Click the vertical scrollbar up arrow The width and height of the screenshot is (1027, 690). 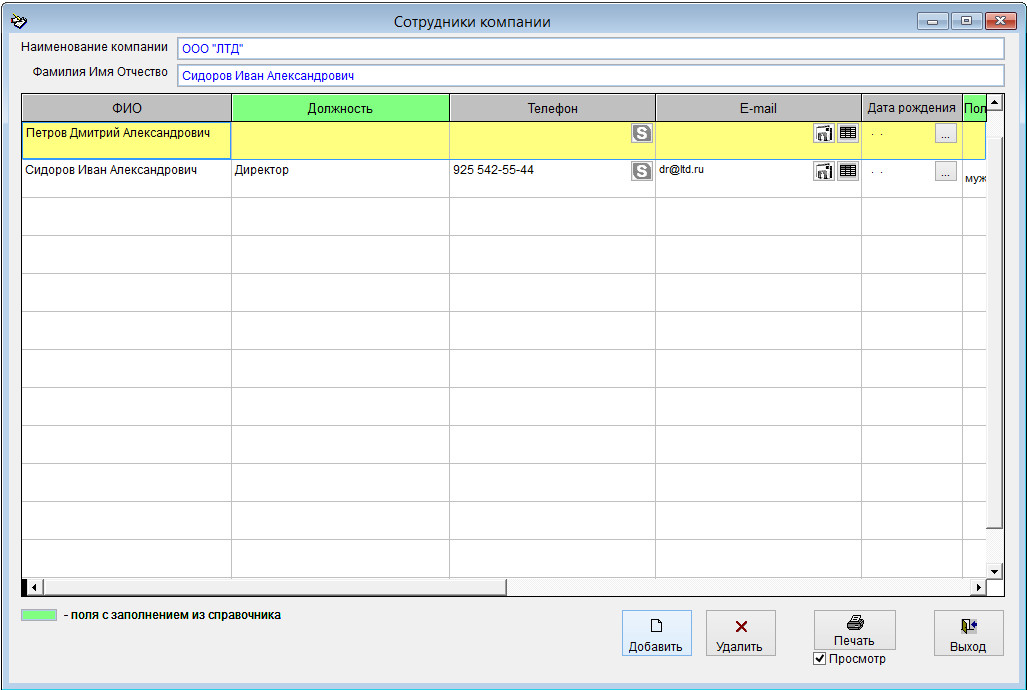[x=995, y=103]
